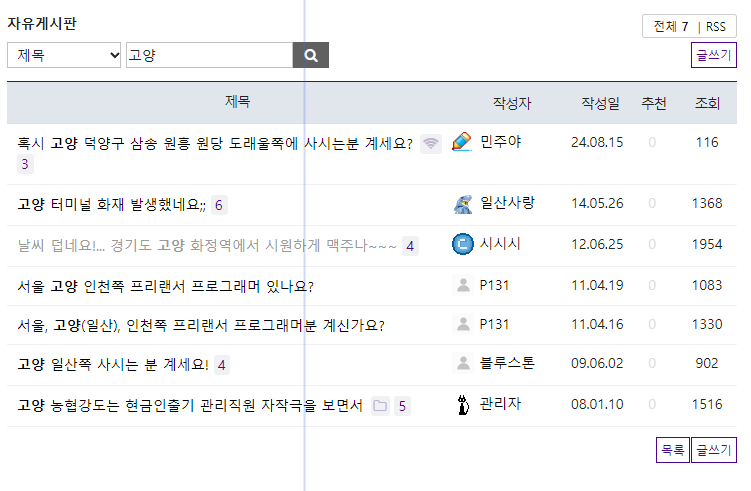Click the 작성일 column header
The image size is (751, 491).
[600, 103]
